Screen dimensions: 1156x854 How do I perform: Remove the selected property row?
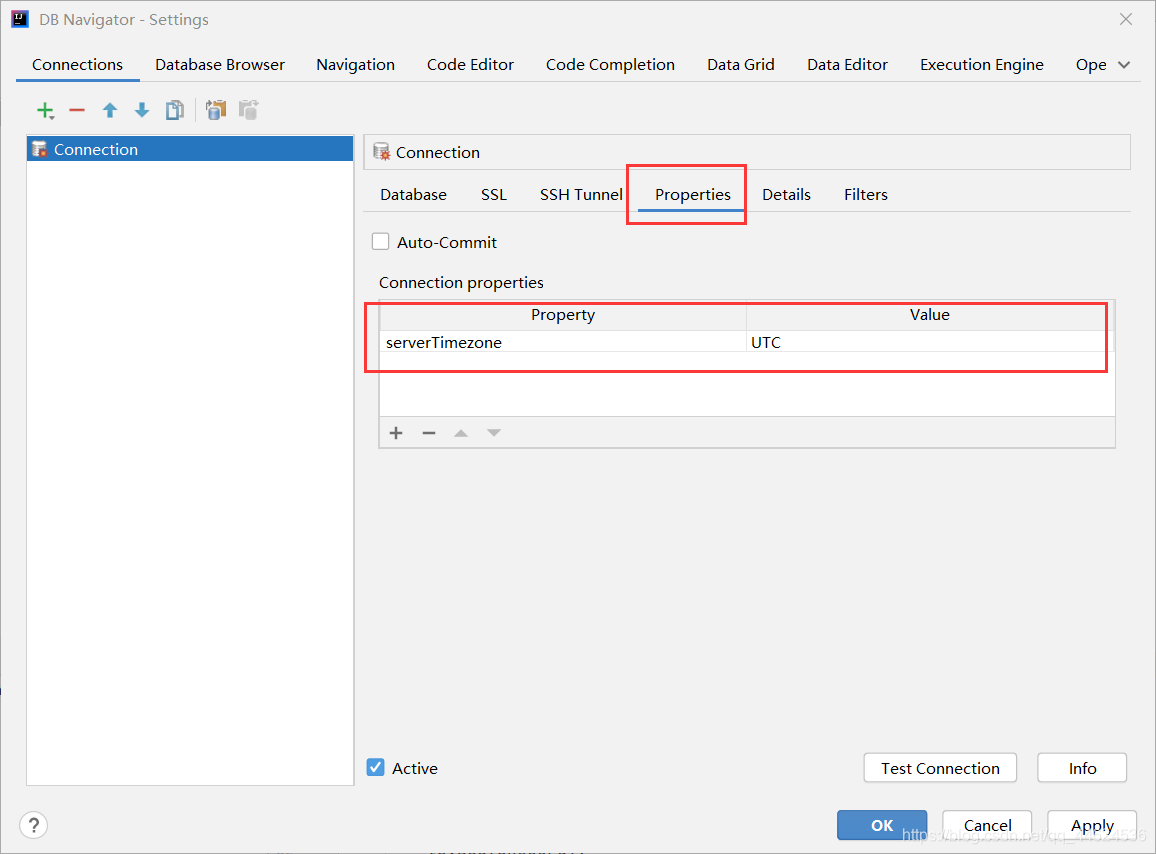pyautogui.click(x=428, y=433)
